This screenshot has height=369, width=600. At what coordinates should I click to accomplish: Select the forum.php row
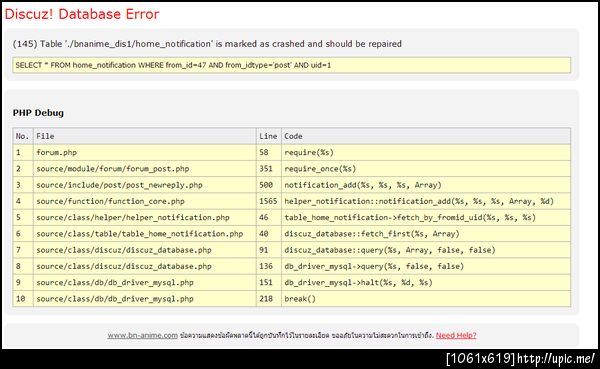[292, 152]
